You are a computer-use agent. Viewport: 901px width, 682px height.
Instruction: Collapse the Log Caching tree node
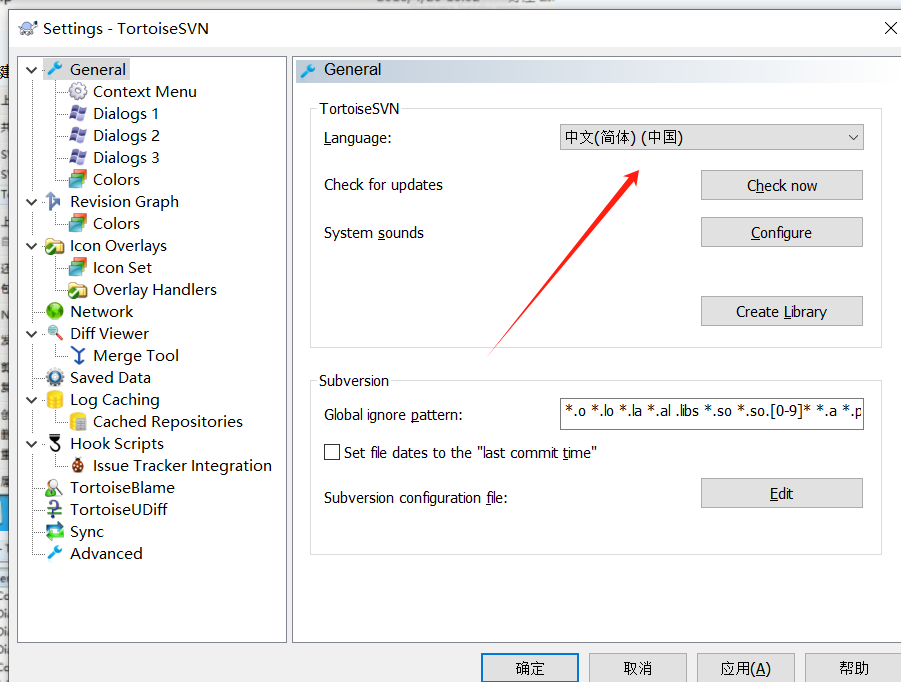[32, 400]
